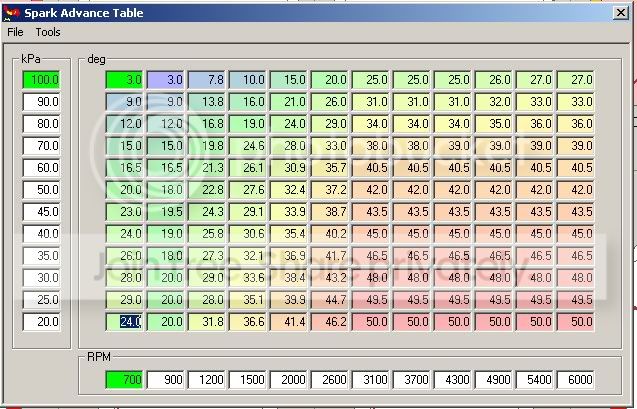Select the 3700 RPM axis field
Viewport: 637px width, 409px height.
(412, 380)
